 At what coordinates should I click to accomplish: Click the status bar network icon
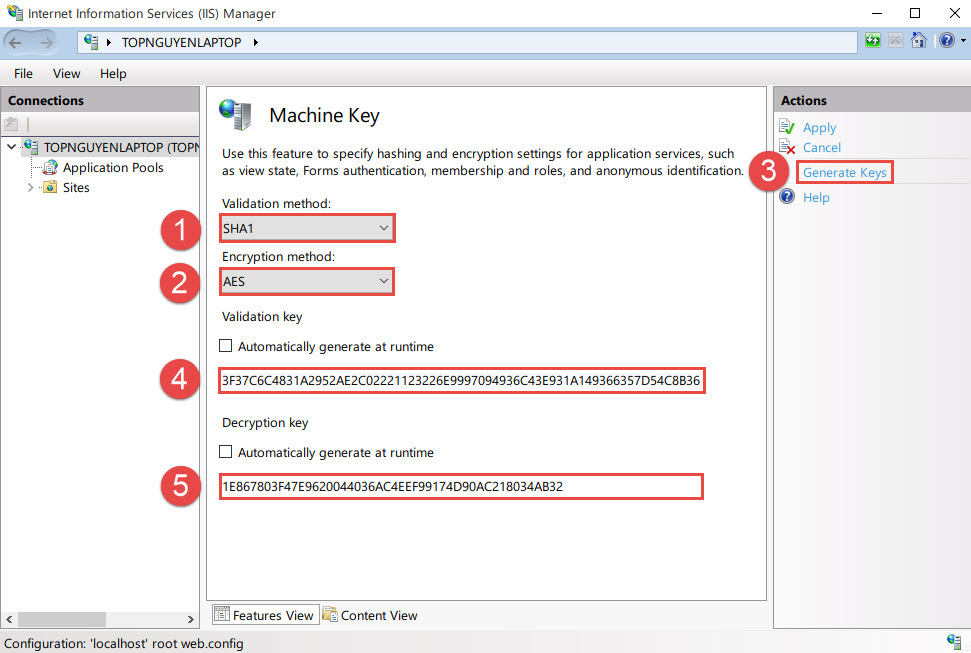tap(954, 642)
